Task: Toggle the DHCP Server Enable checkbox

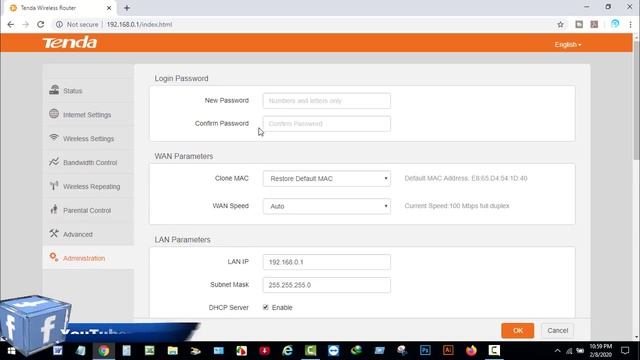Action: point(266,307)
